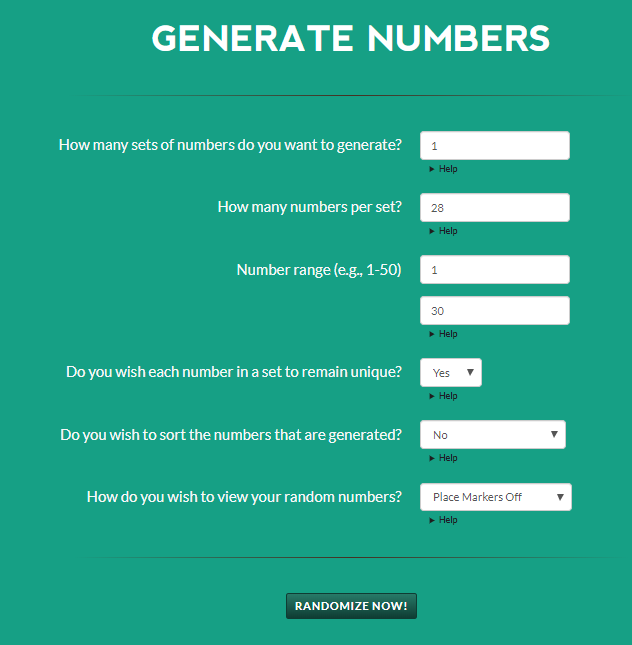Click the number range maximum field
This screenshot has height=645, width=632.
pyautogui.click(x=494, y=311)
